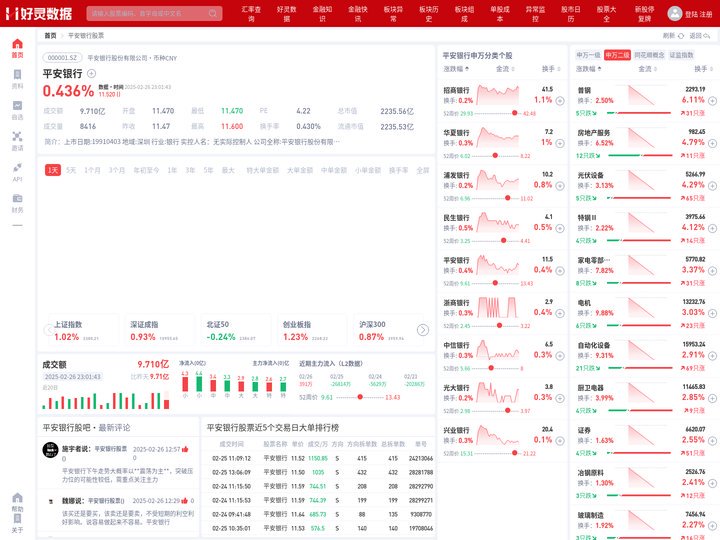The image size is (720, 540).
Task: Select the 最大 chart range
Action: [228, 170]
